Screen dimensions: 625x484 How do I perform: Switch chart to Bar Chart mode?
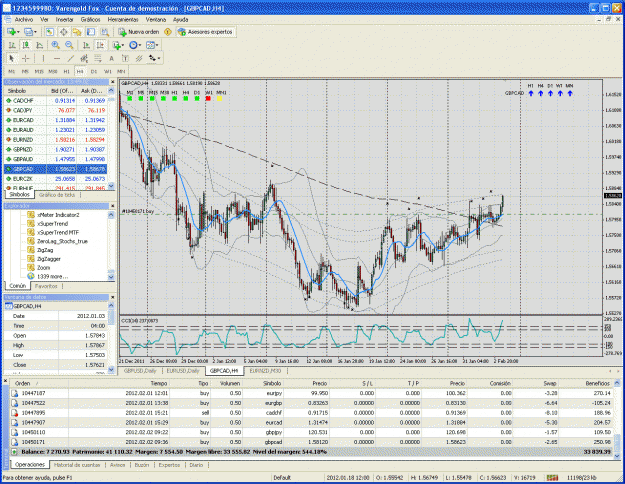(12, 45)
